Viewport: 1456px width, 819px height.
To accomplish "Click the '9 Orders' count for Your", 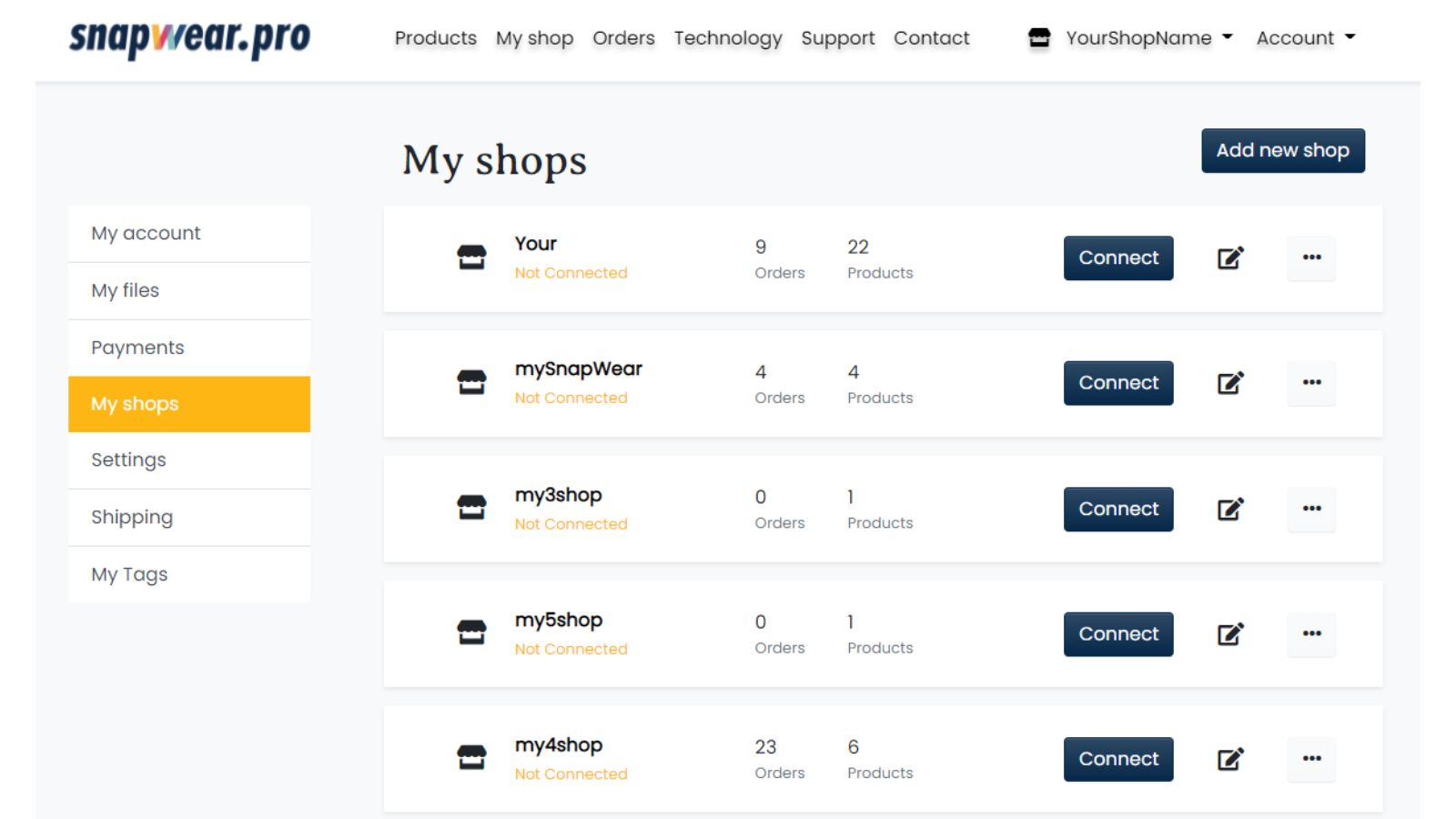I will tap(779, 259).
